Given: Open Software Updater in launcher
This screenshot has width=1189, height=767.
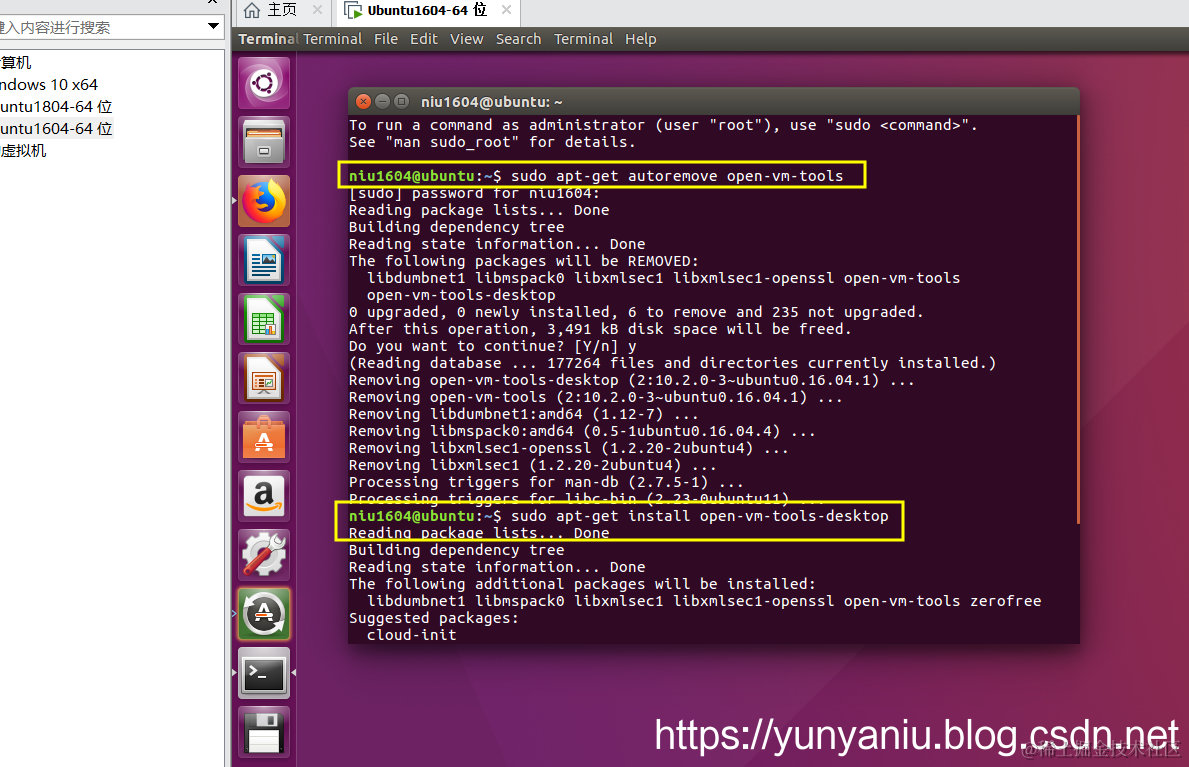Looking at the screenshot, I should click(x=264, y=615).
